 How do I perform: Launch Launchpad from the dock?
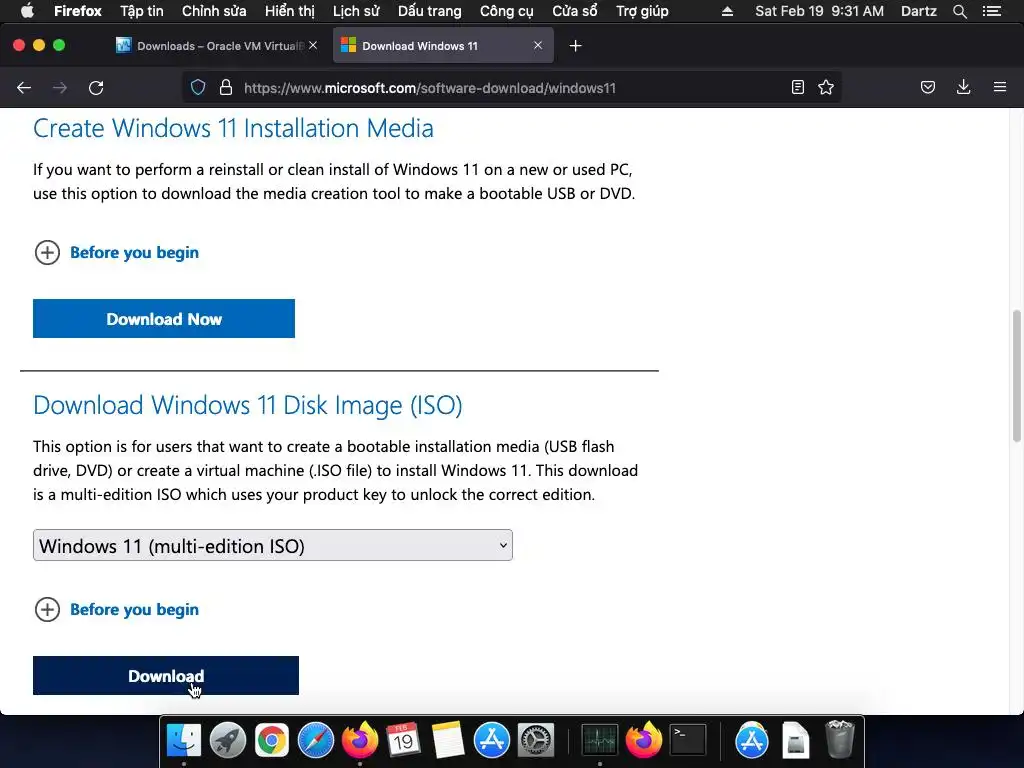[228, 741]
